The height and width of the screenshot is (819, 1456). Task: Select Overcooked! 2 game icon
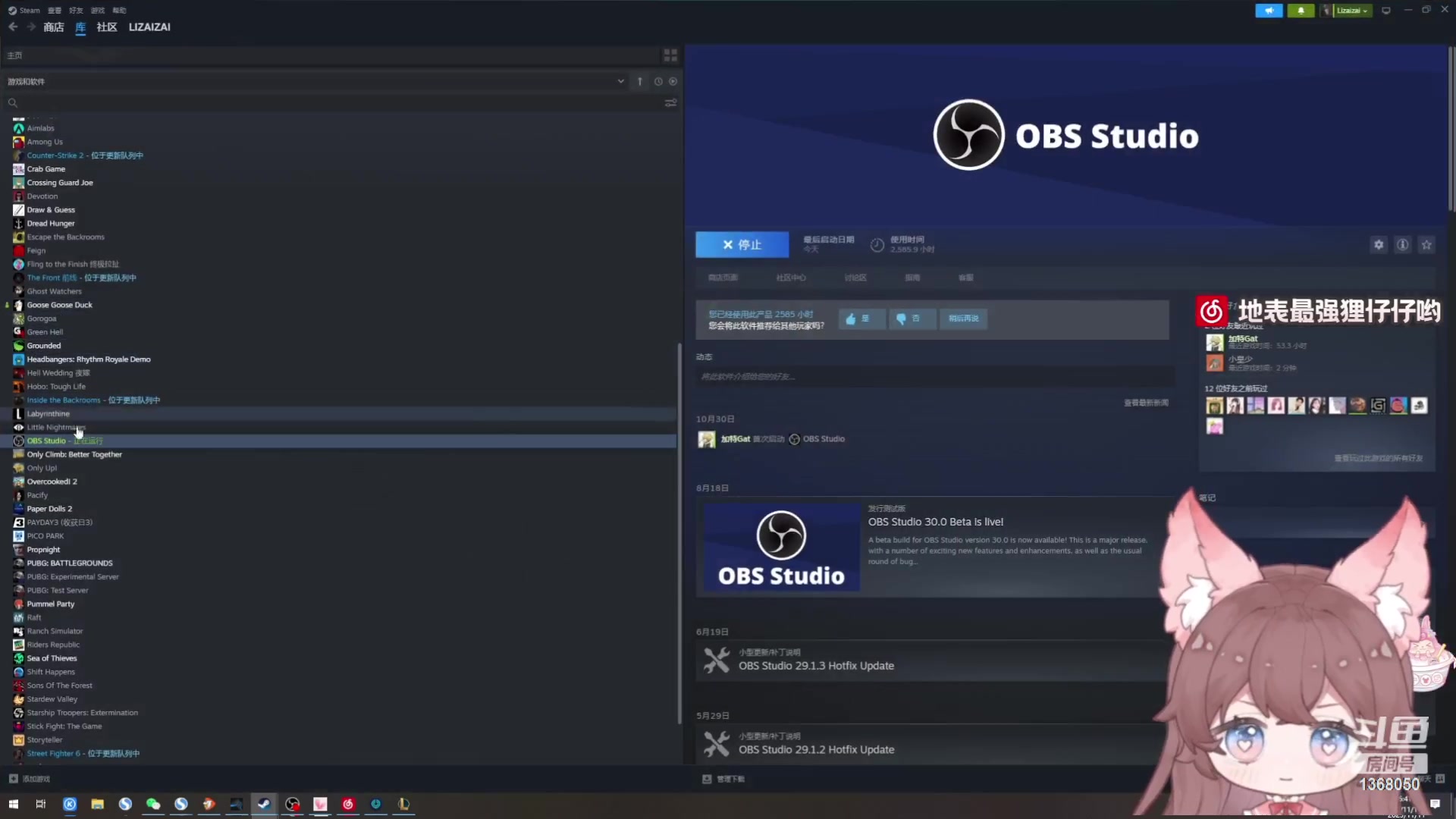19,482
